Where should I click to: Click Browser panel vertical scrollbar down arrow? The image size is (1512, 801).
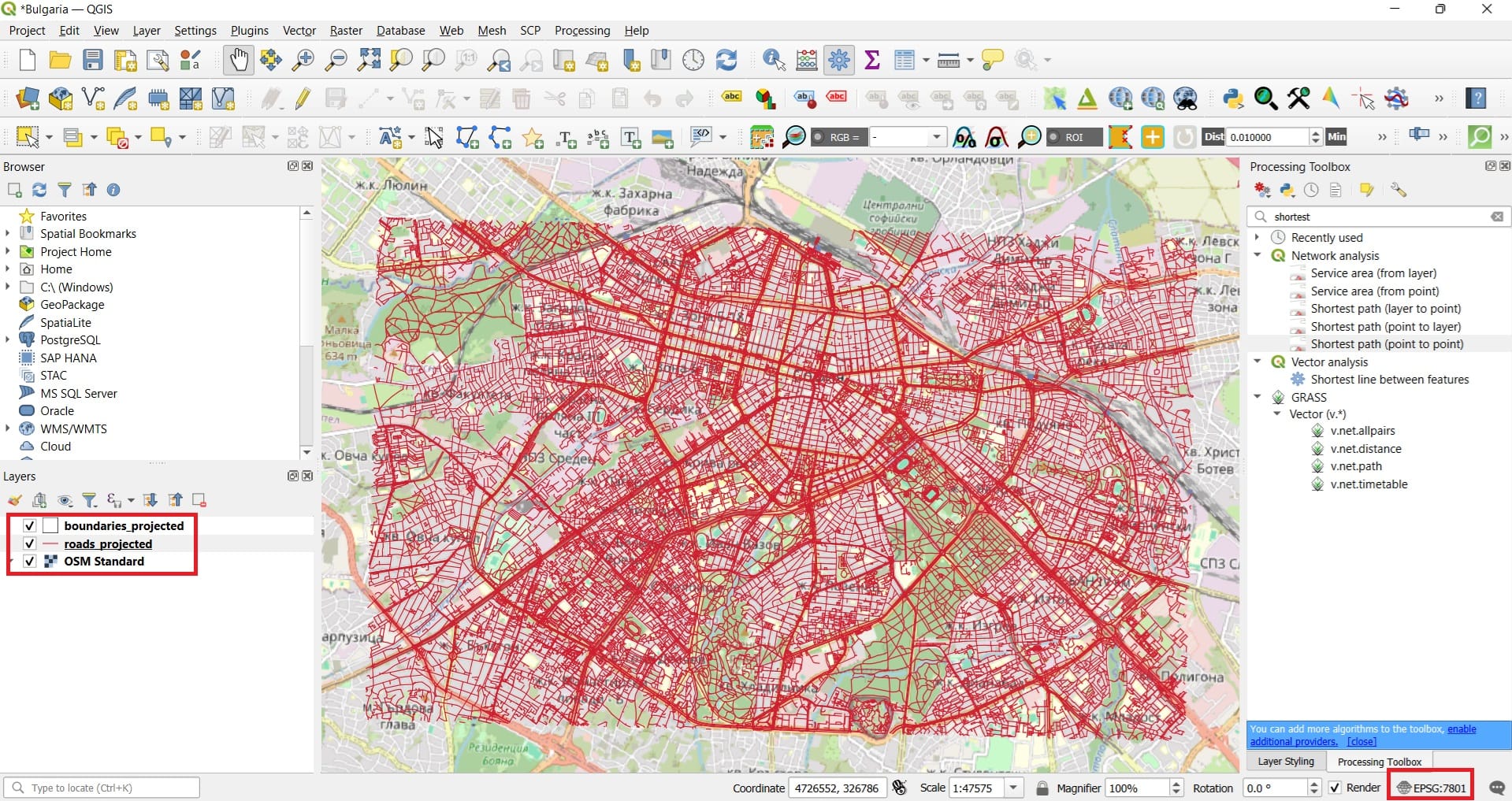306,452
